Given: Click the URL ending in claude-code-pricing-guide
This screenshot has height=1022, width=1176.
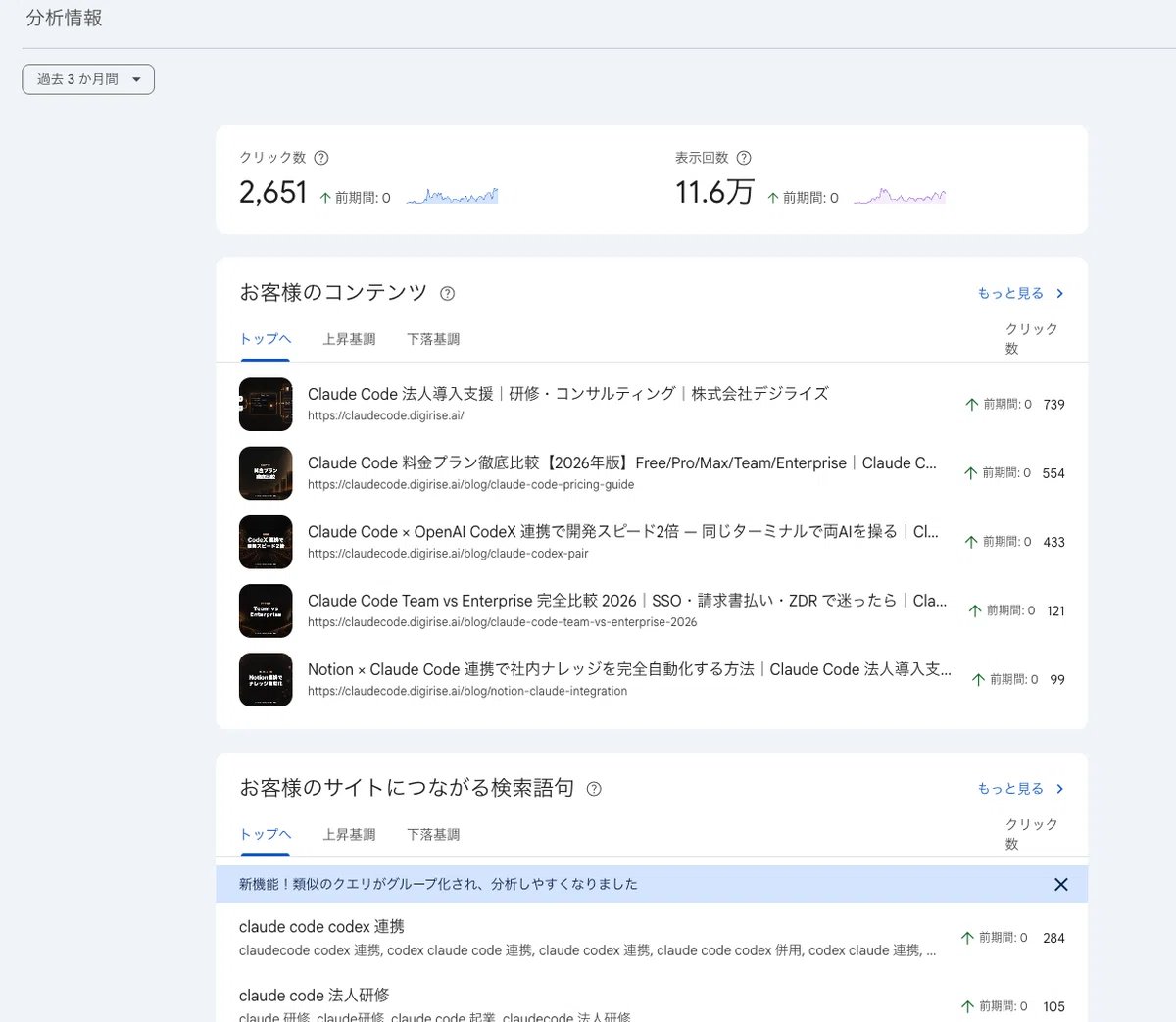Looking at the screenshot, I should 470,485.
